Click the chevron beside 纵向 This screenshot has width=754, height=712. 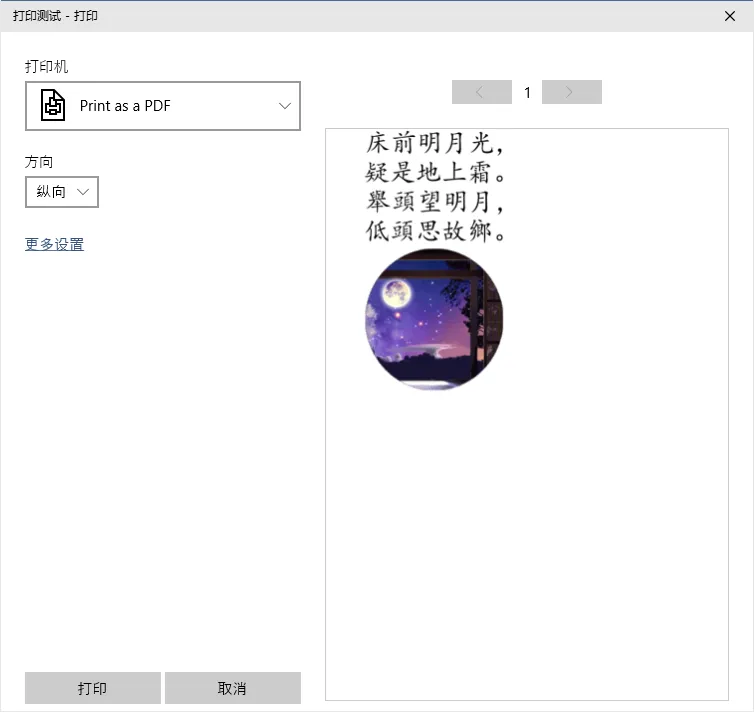coord(83,192)
